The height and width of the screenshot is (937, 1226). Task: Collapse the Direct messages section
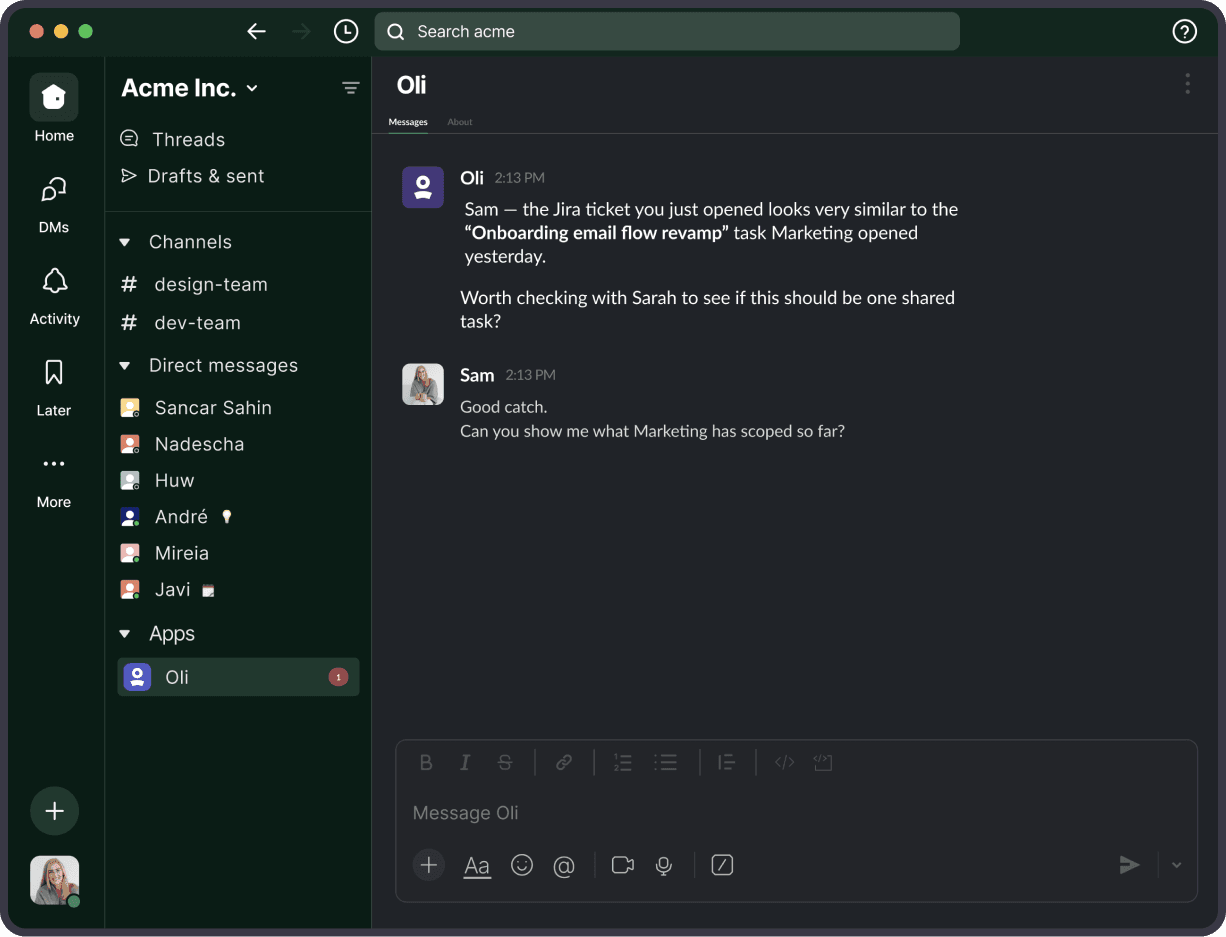pyautogui.click(x=125, y=366)
